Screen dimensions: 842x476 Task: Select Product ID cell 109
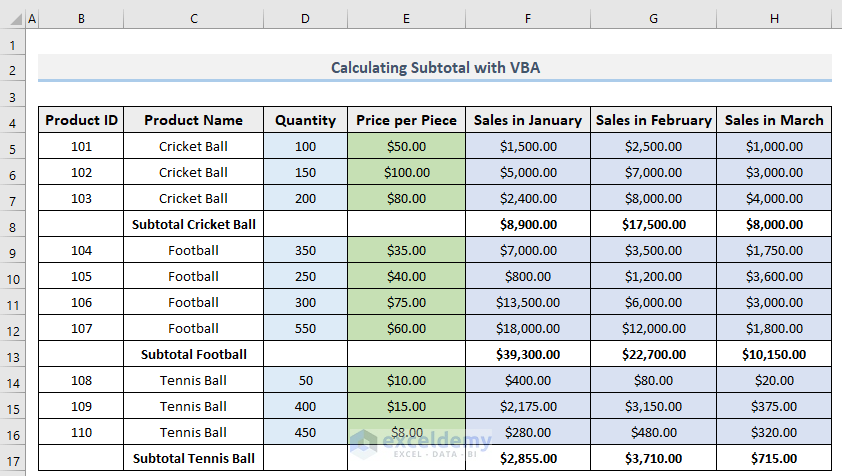pos(82,406)
